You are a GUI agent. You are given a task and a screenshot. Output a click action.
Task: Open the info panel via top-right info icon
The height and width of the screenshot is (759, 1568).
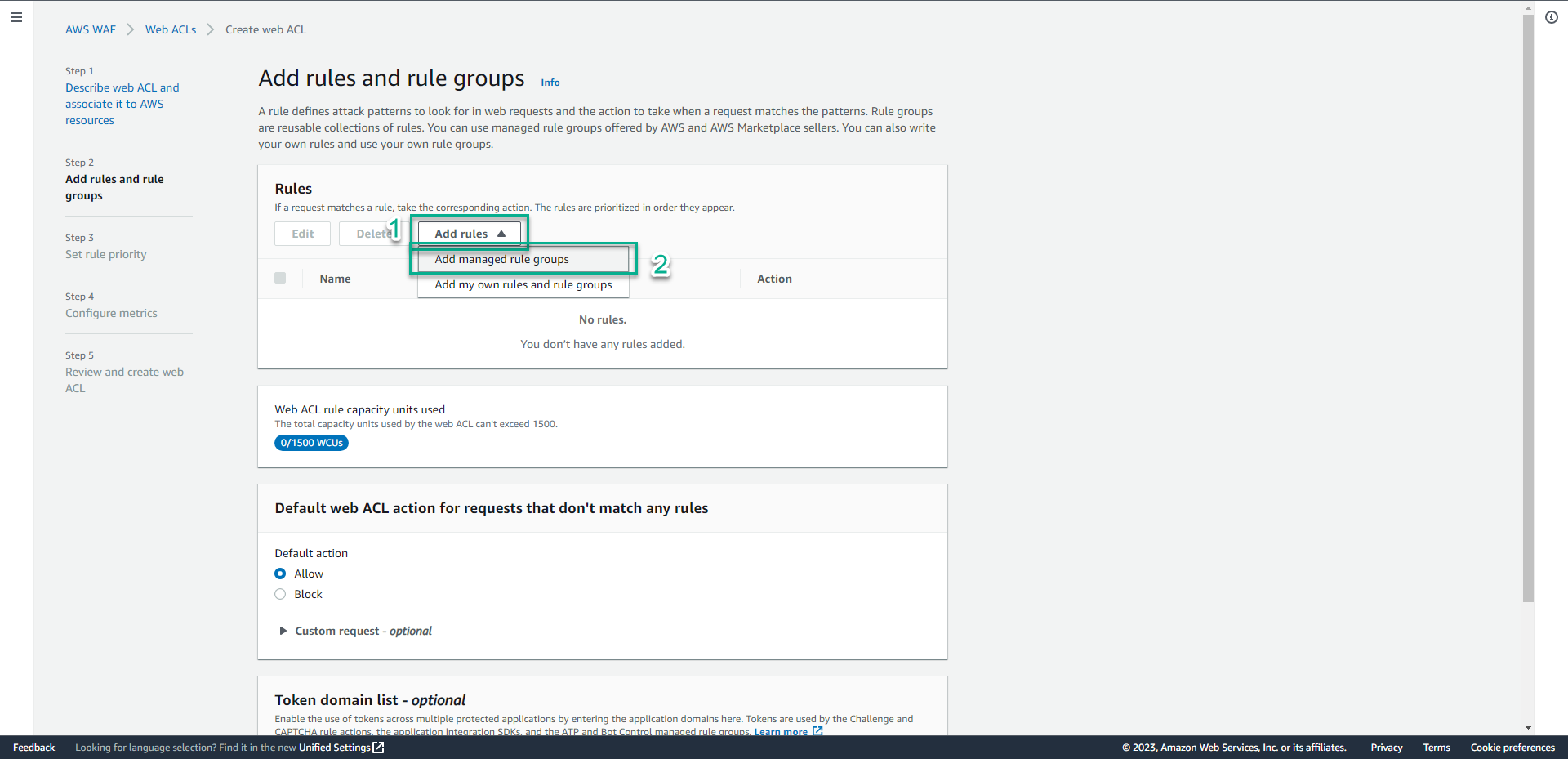[x=1552, y=17]
